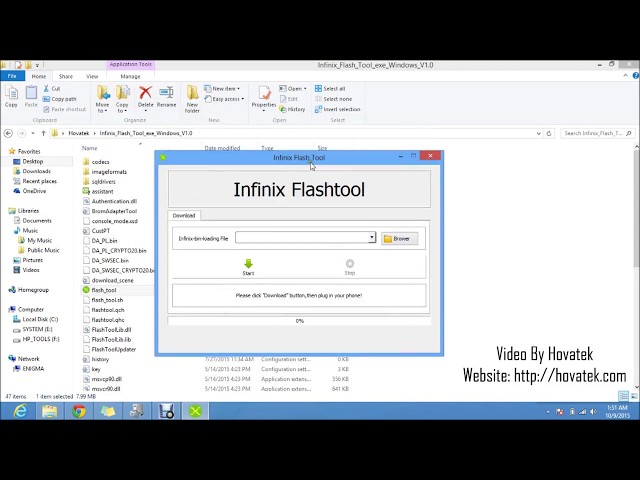Click the Back navigation arrow
The width and height of the screenshot is (640, 480).
tap(8, 133)
